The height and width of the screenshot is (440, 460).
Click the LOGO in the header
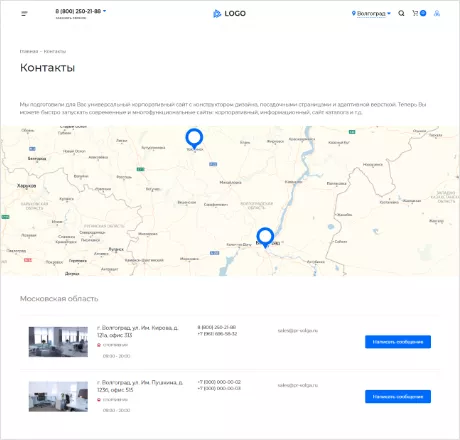229,14
